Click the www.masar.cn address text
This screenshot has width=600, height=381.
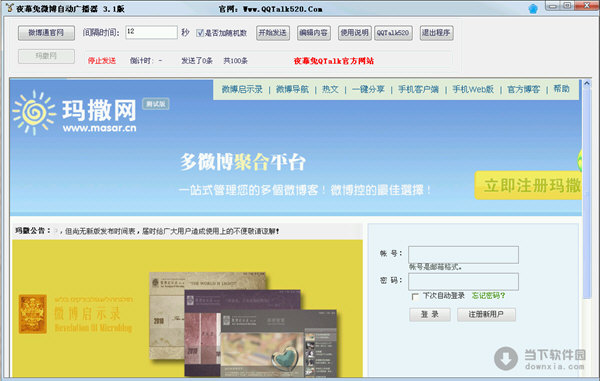[x=99, y=128]
